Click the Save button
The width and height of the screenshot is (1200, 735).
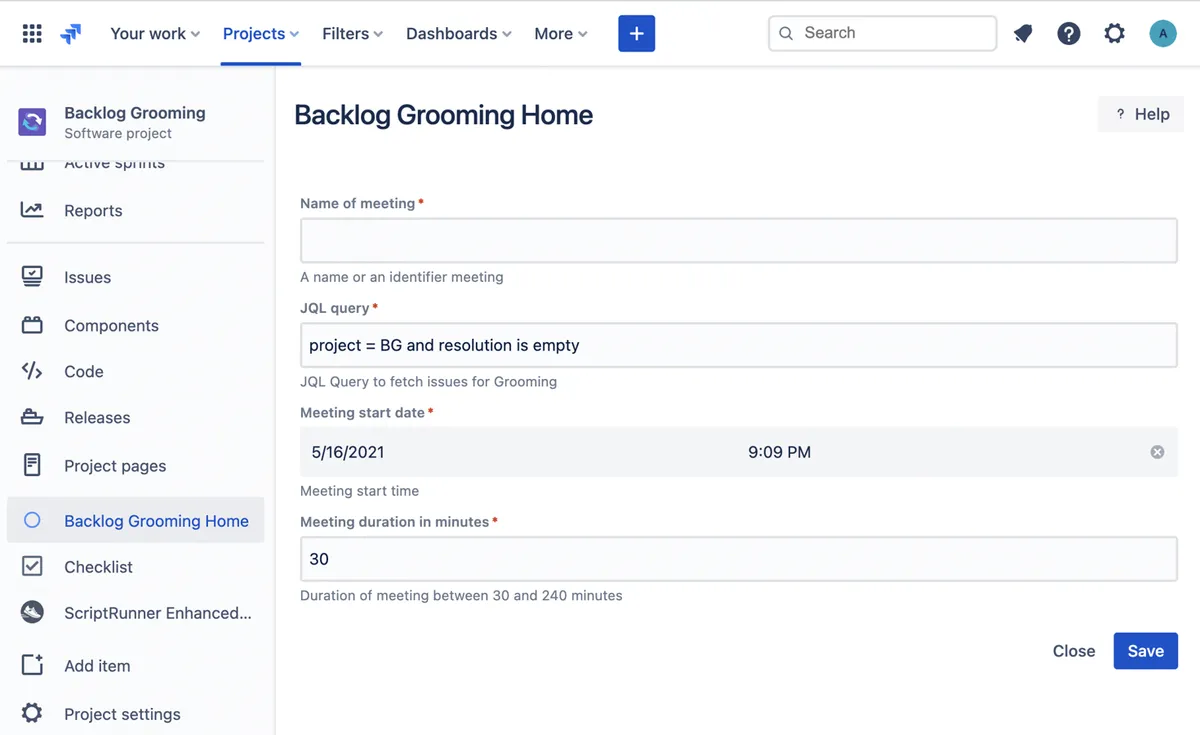pos(1145,651)
